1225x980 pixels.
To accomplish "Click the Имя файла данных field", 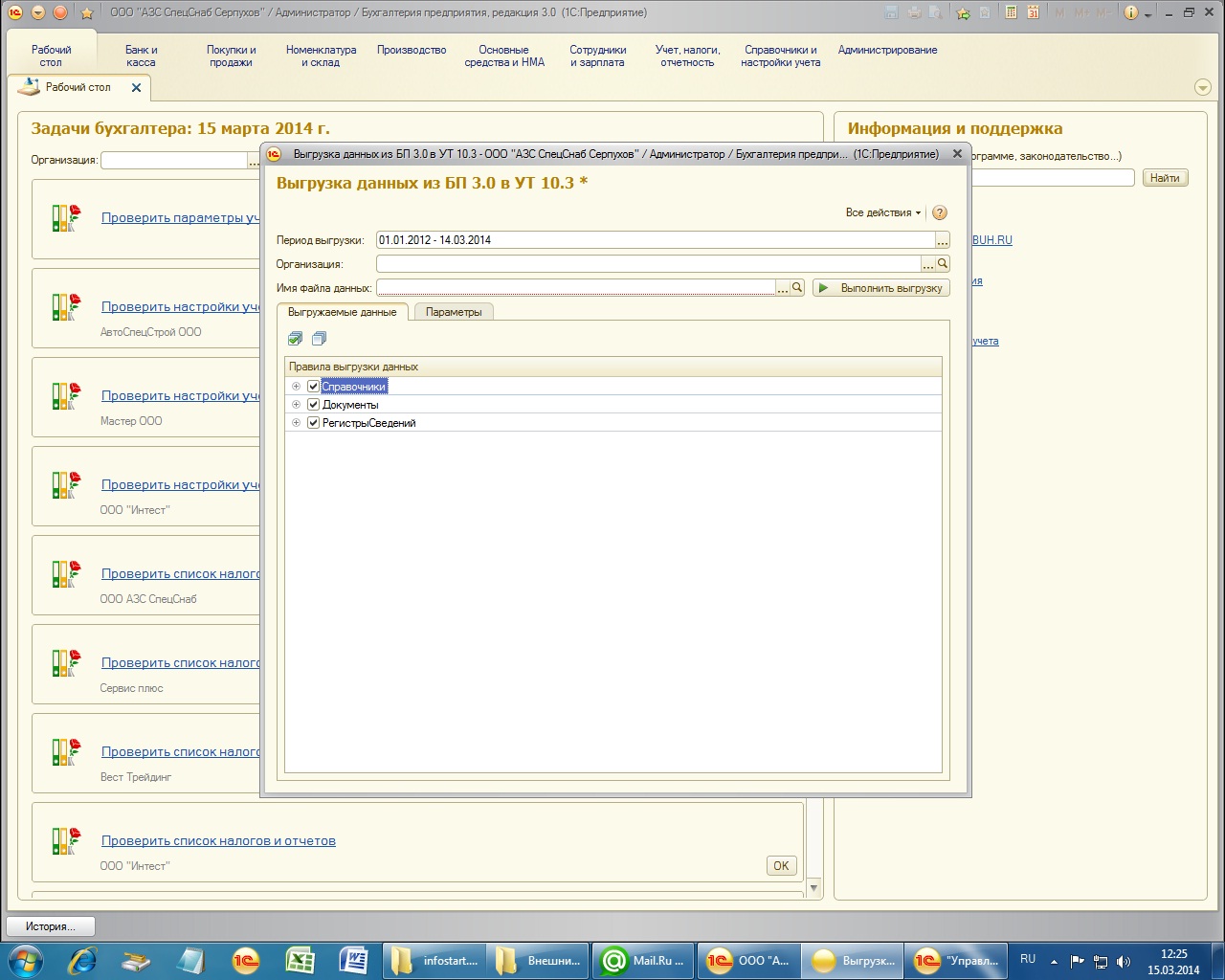I will 576,287.
